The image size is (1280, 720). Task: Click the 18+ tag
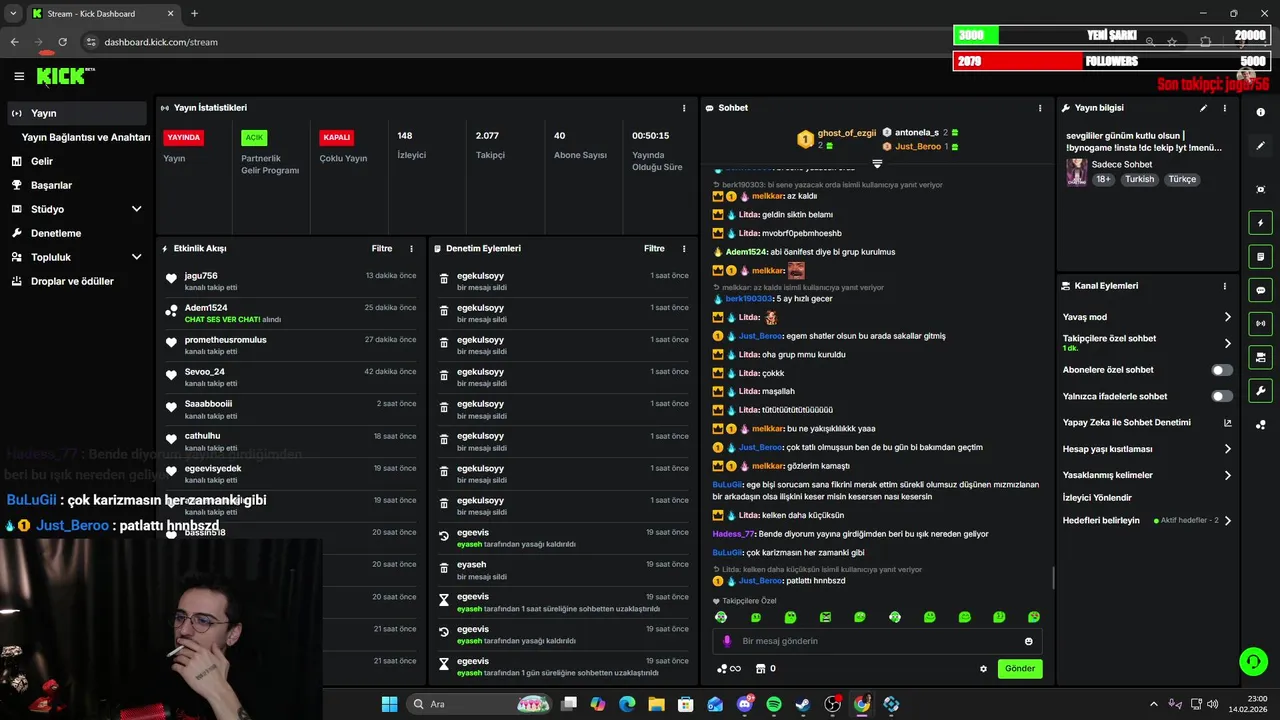pyautogui.click(x=1103, y=179)
